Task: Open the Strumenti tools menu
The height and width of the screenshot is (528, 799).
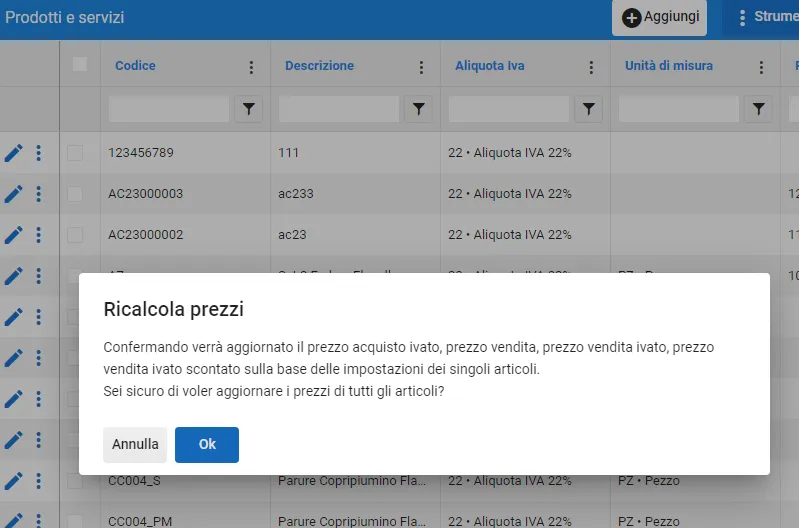Action: click(x=762, y=17)
